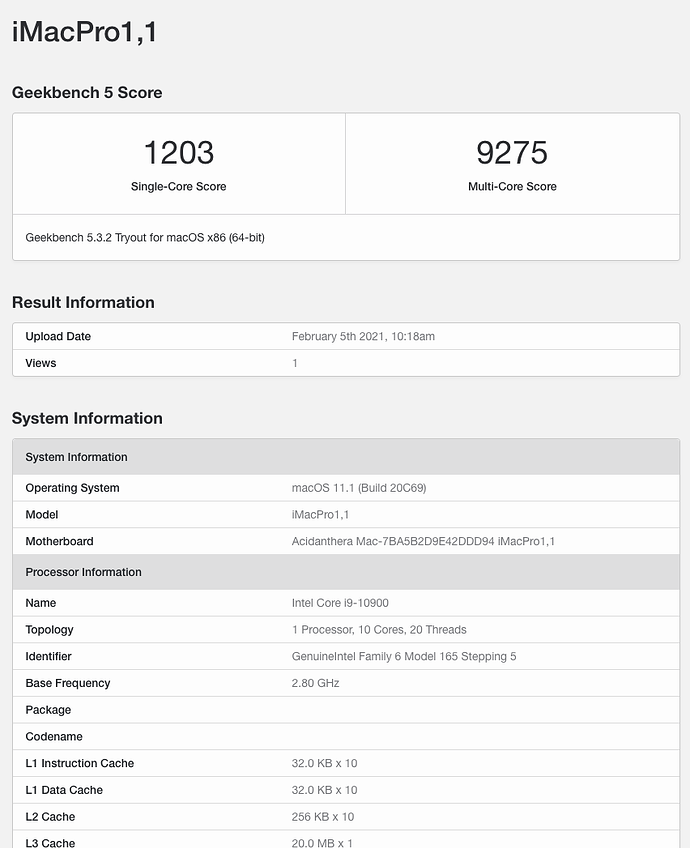Click the L2 Cache value 256 KB x 10
This screenshot has height=848, width=690.
323,817
